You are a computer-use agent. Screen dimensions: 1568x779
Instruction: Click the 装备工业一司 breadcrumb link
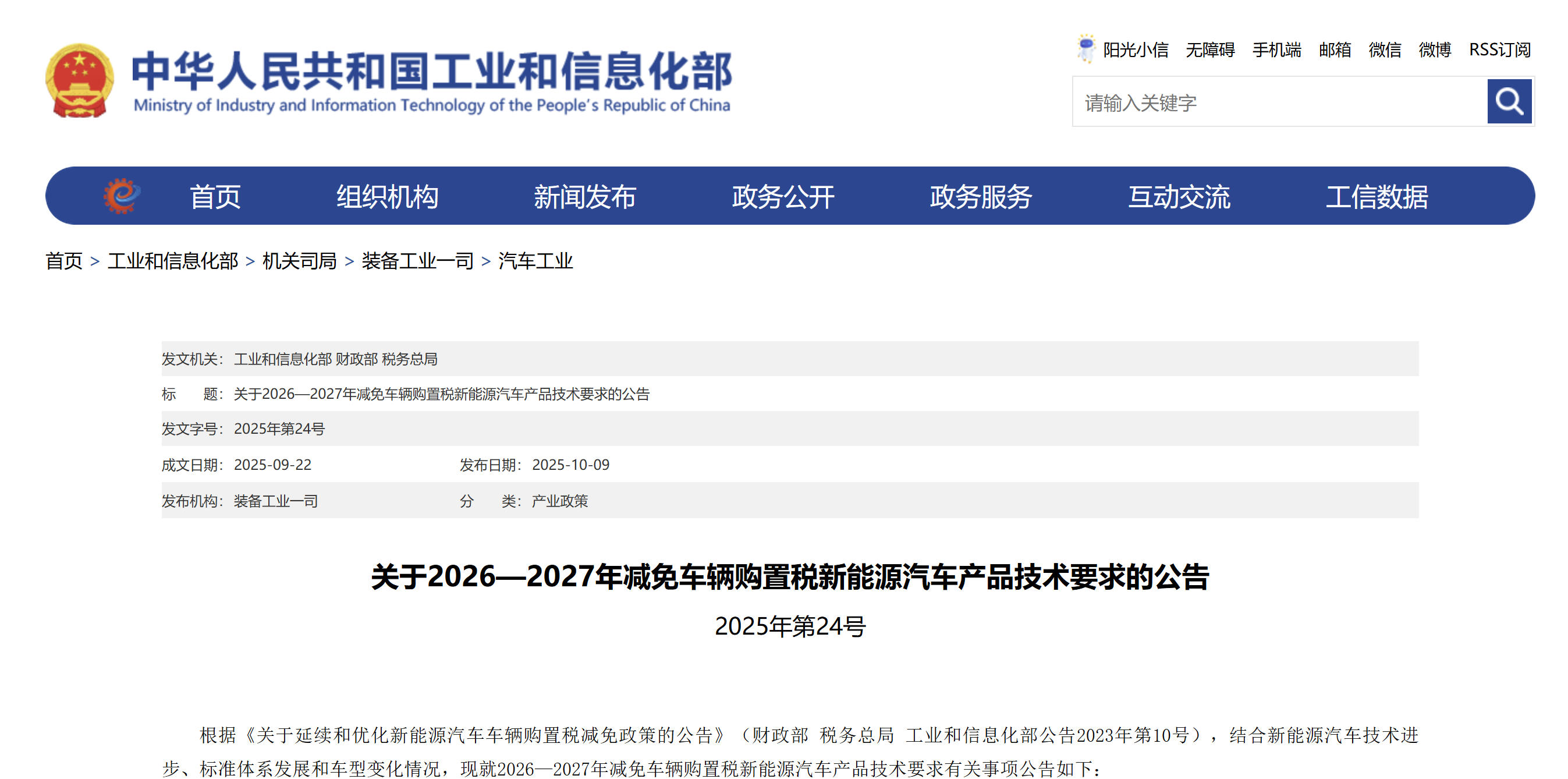(417, 261)
